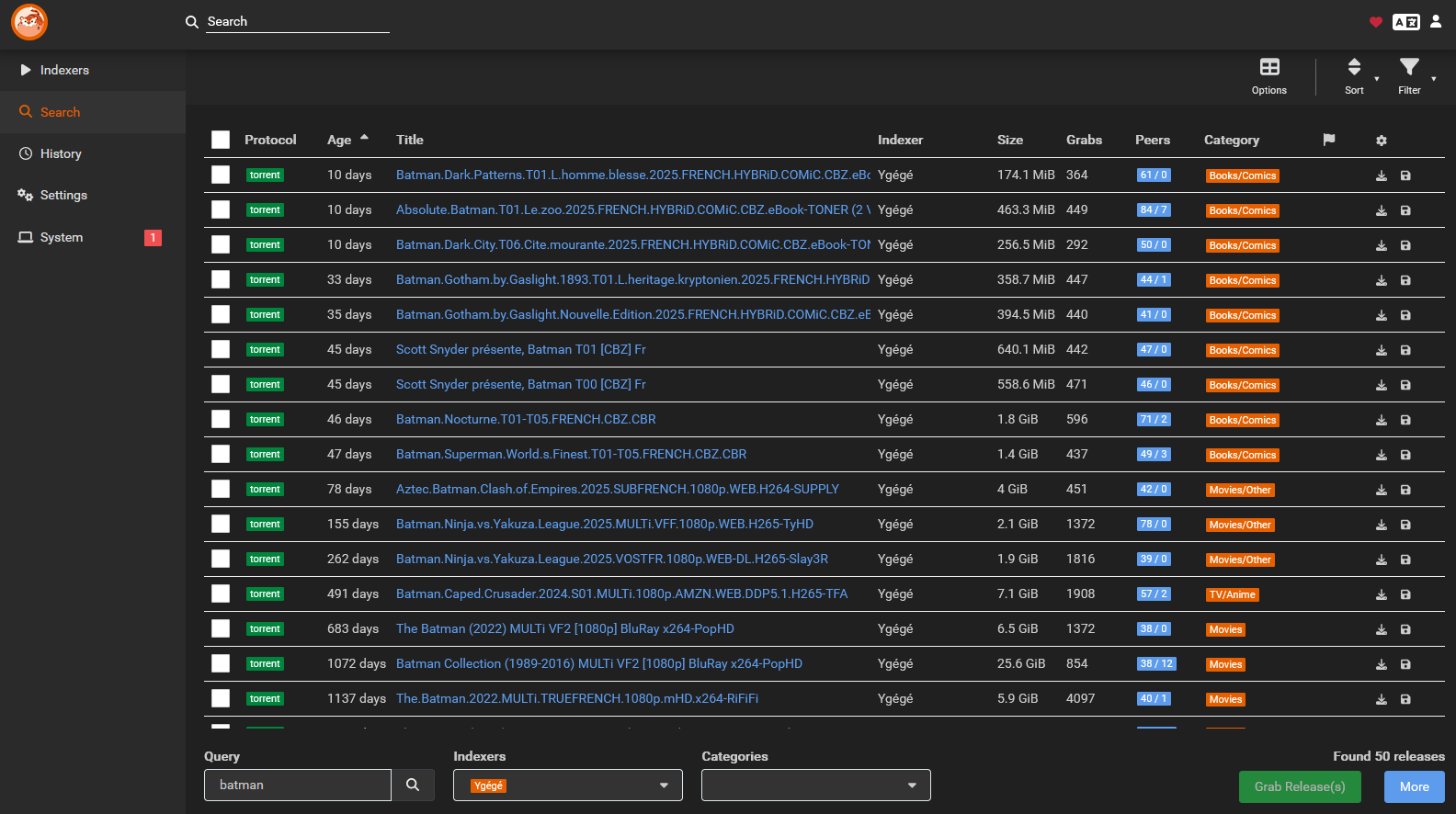The width and height of the screenshot is (1456, 814).
Task: Click the column settings gear icon
Action: click(x=1381, y=141)
